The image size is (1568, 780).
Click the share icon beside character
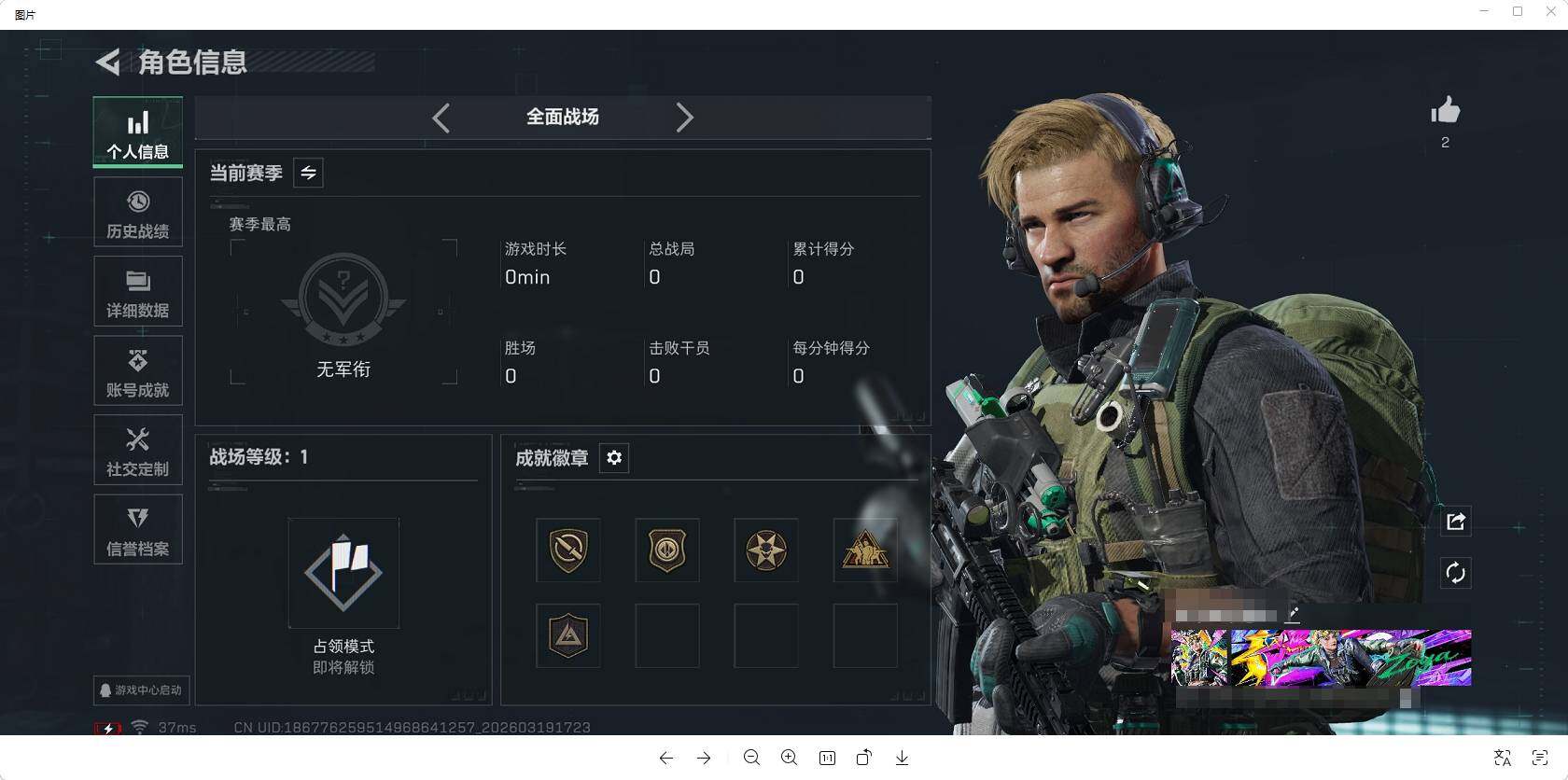coord(1455,522)
